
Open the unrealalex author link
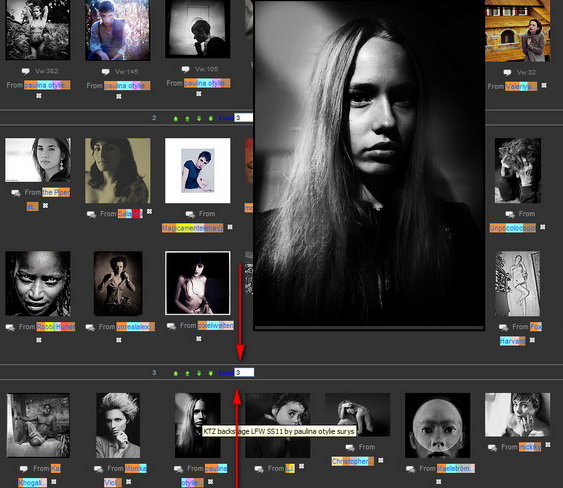click(x=136, y=327)
